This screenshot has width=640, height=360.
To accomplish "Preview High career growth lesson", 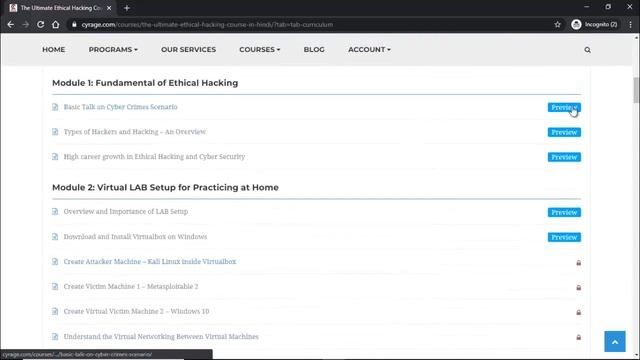I will 564,157.
